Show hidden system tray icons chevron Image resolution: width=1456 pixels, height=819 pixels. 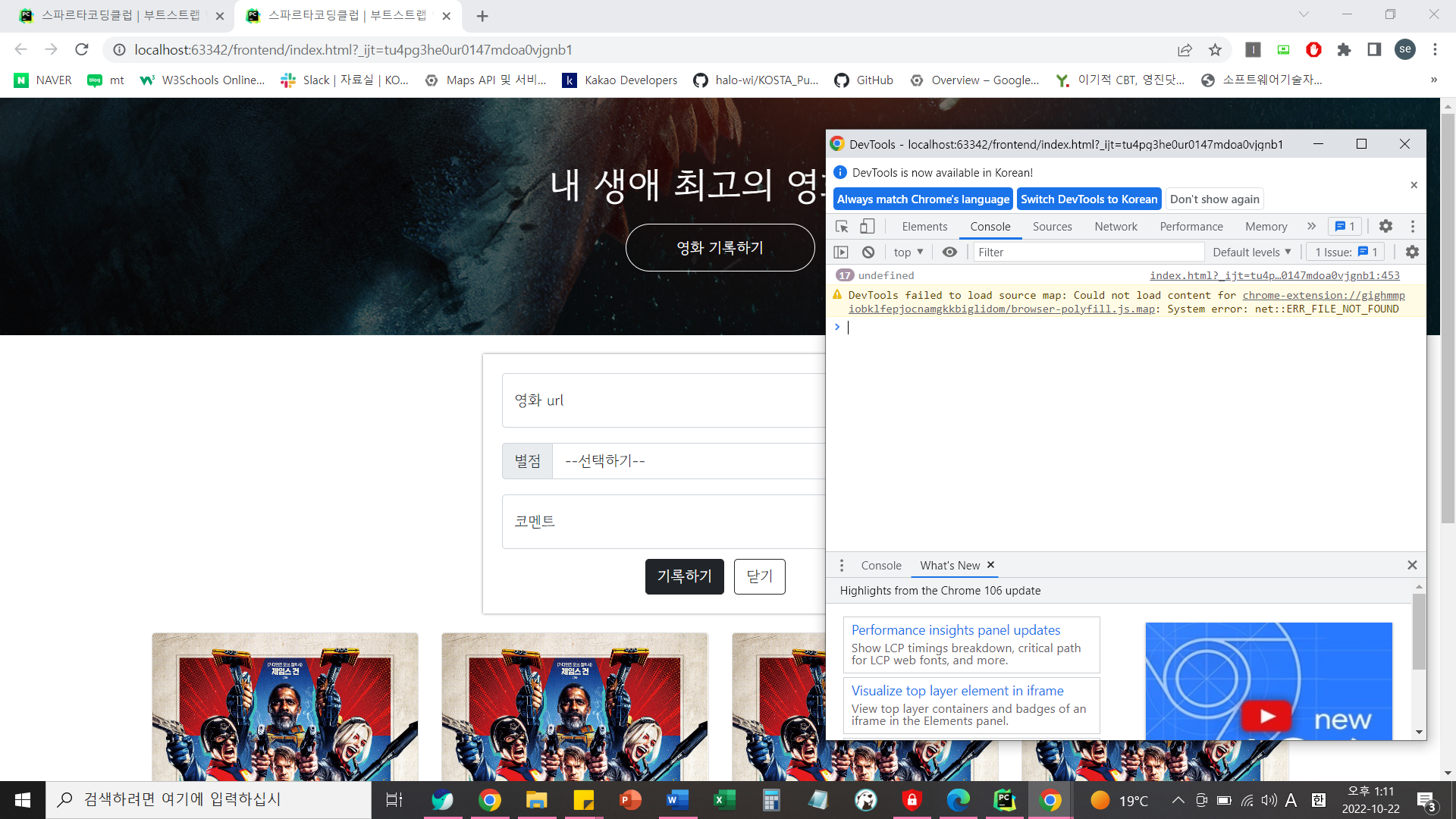tap(1178, 800)
